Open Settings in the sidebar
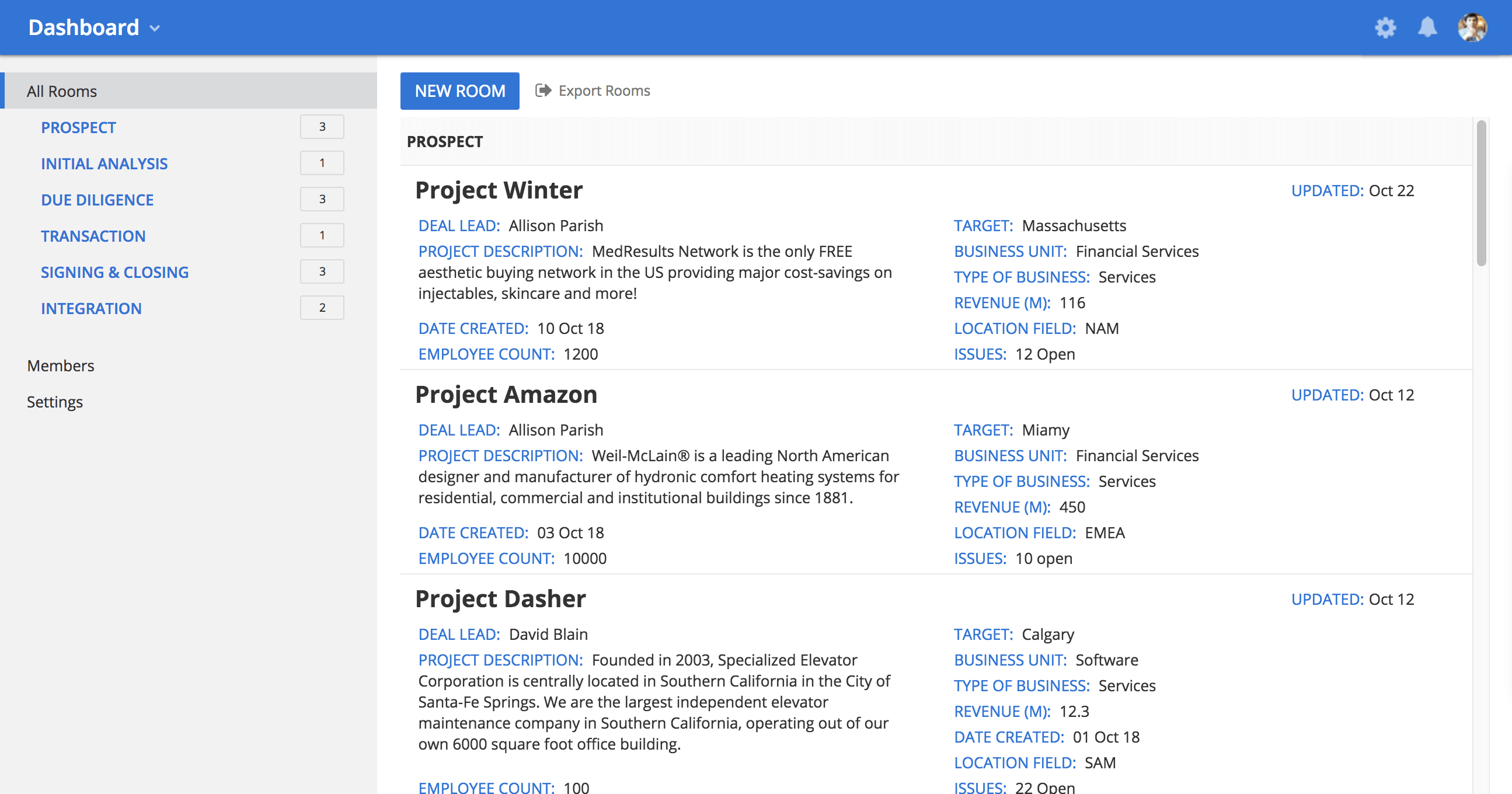 55,402
